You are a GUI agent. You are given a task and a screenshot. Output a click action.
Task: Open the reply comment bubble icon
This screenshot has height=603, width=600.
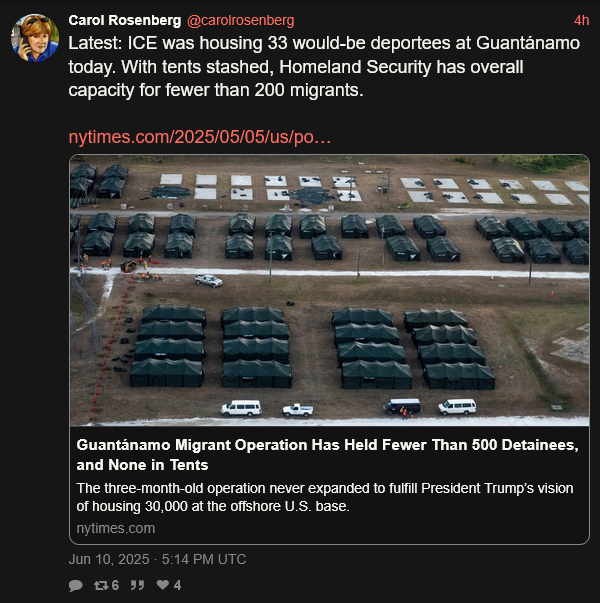pos(76,585)
